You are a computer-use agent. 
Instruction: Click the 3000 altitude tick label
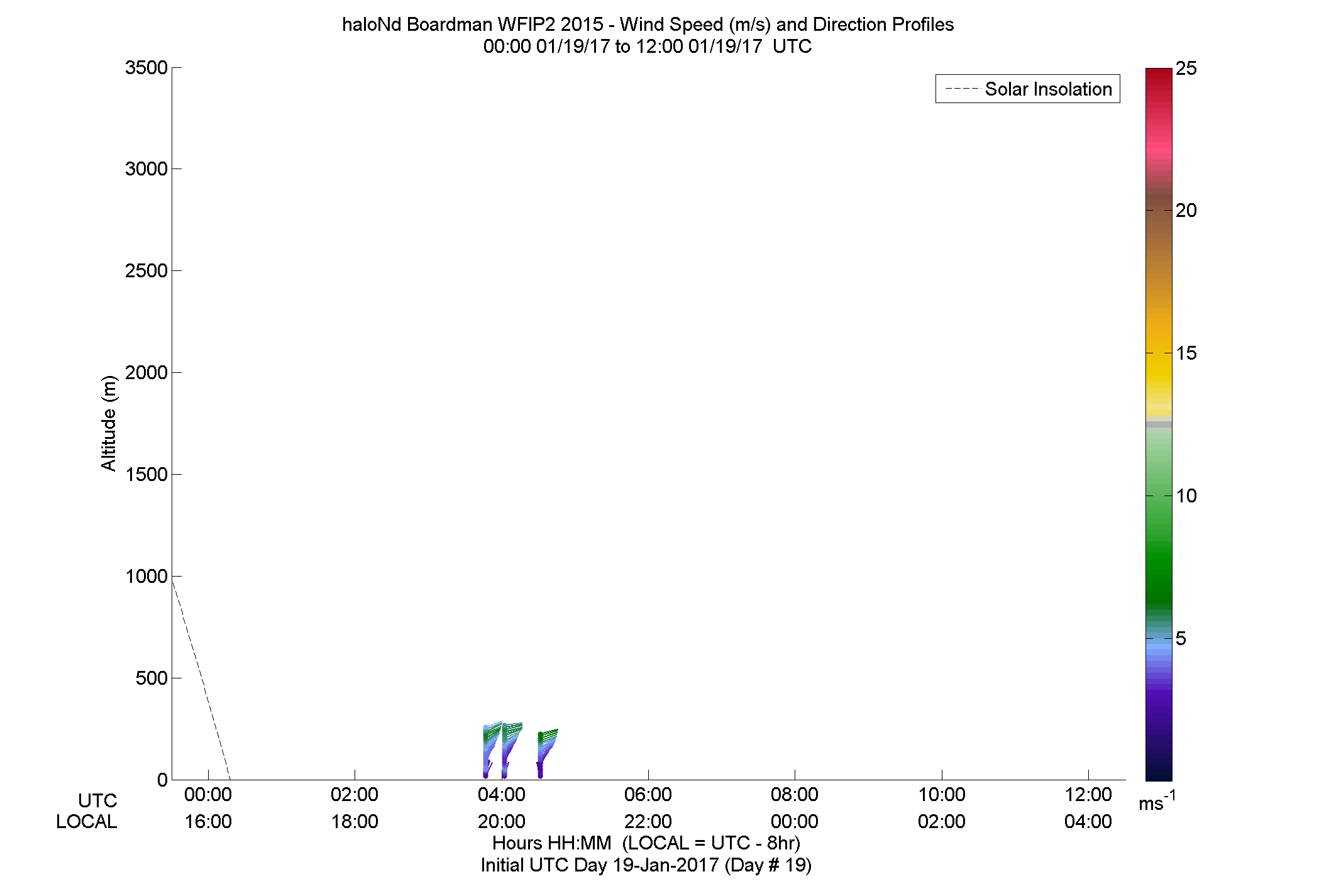pos(146,169)
